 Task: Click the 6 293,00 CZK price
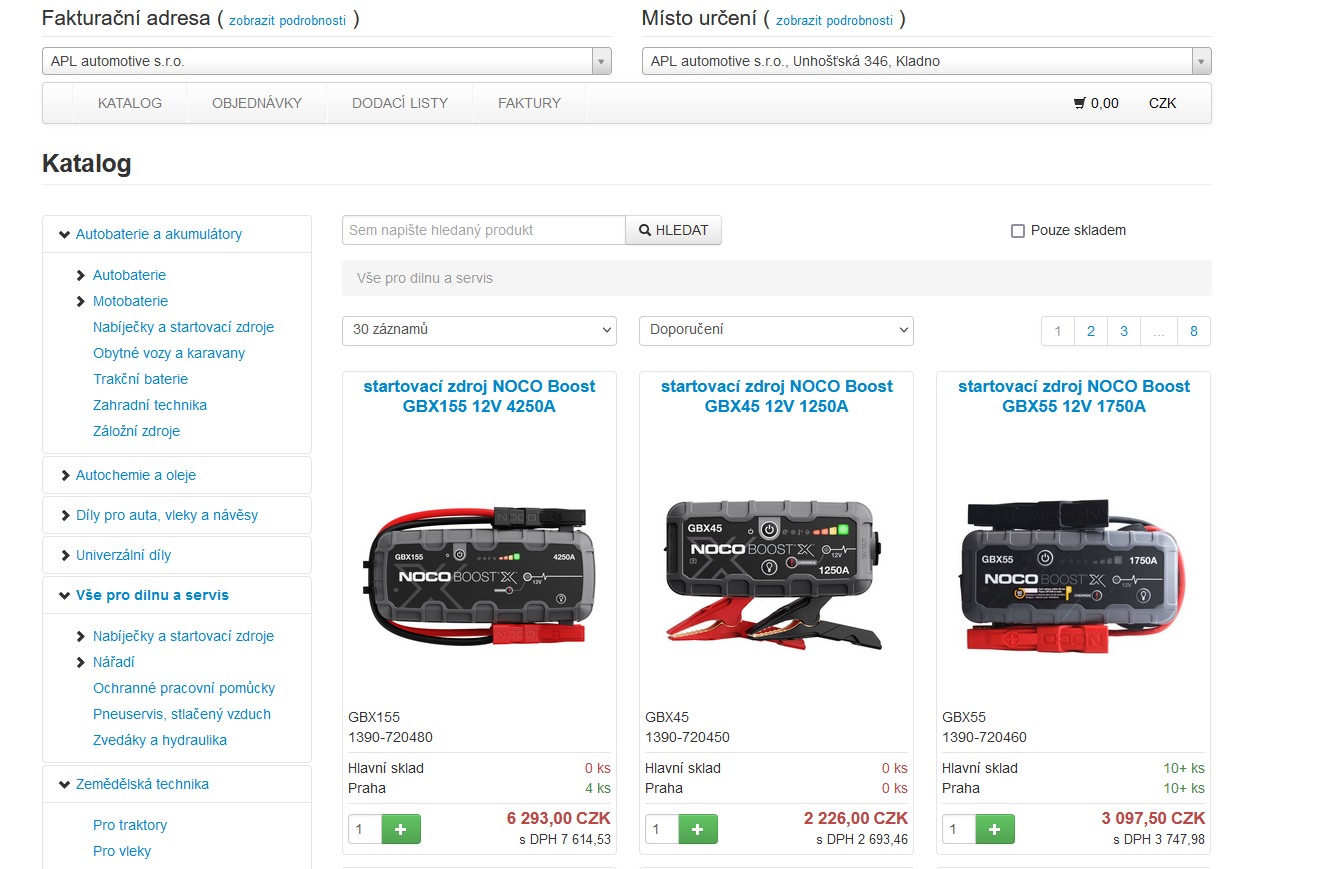point(559,818)
